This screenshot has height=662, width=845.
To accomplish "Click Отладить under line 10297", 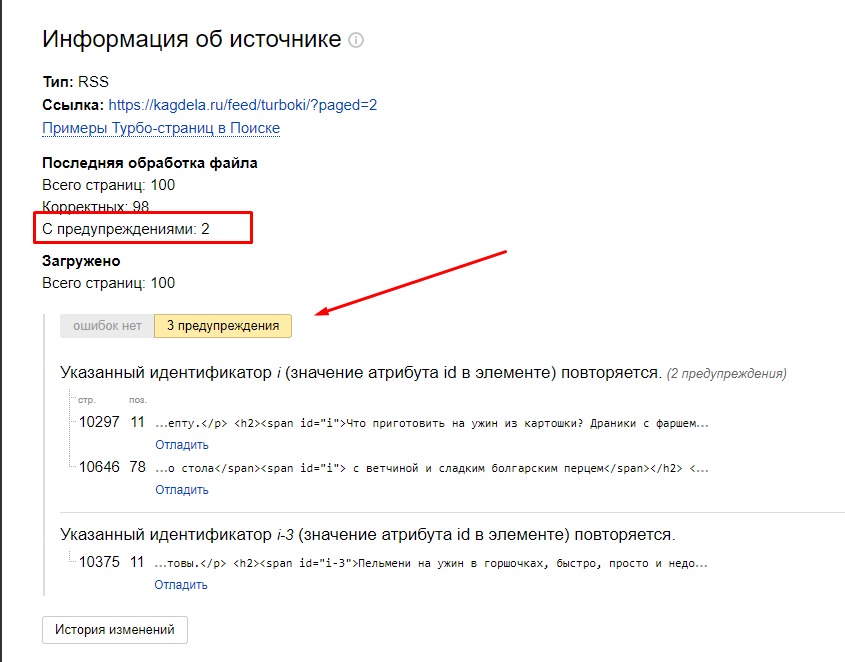I will [x=181, y=445].
